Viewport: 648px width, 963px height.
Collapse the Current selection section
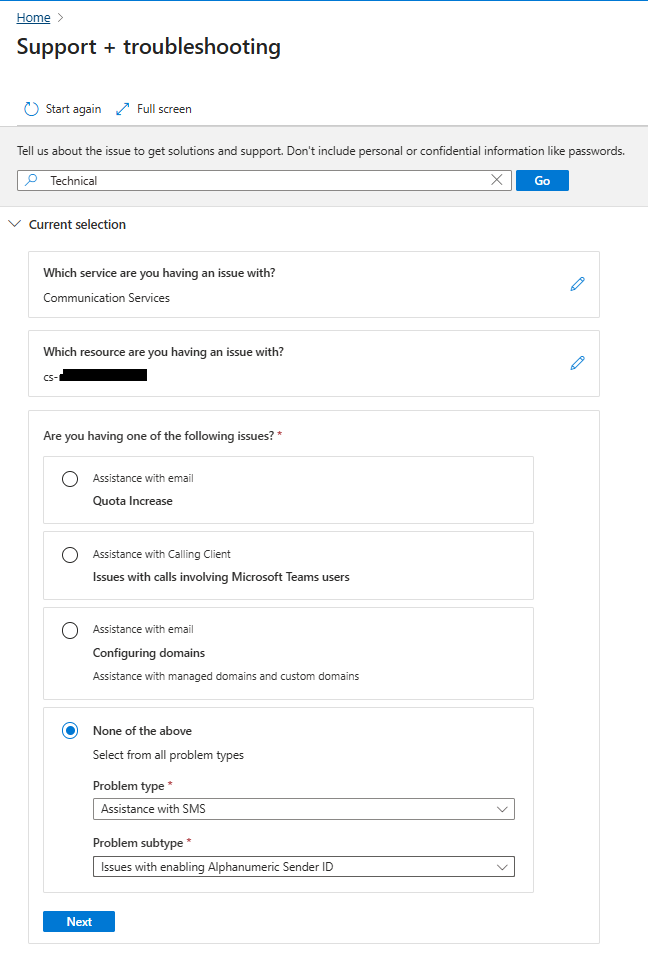point(14,225)
